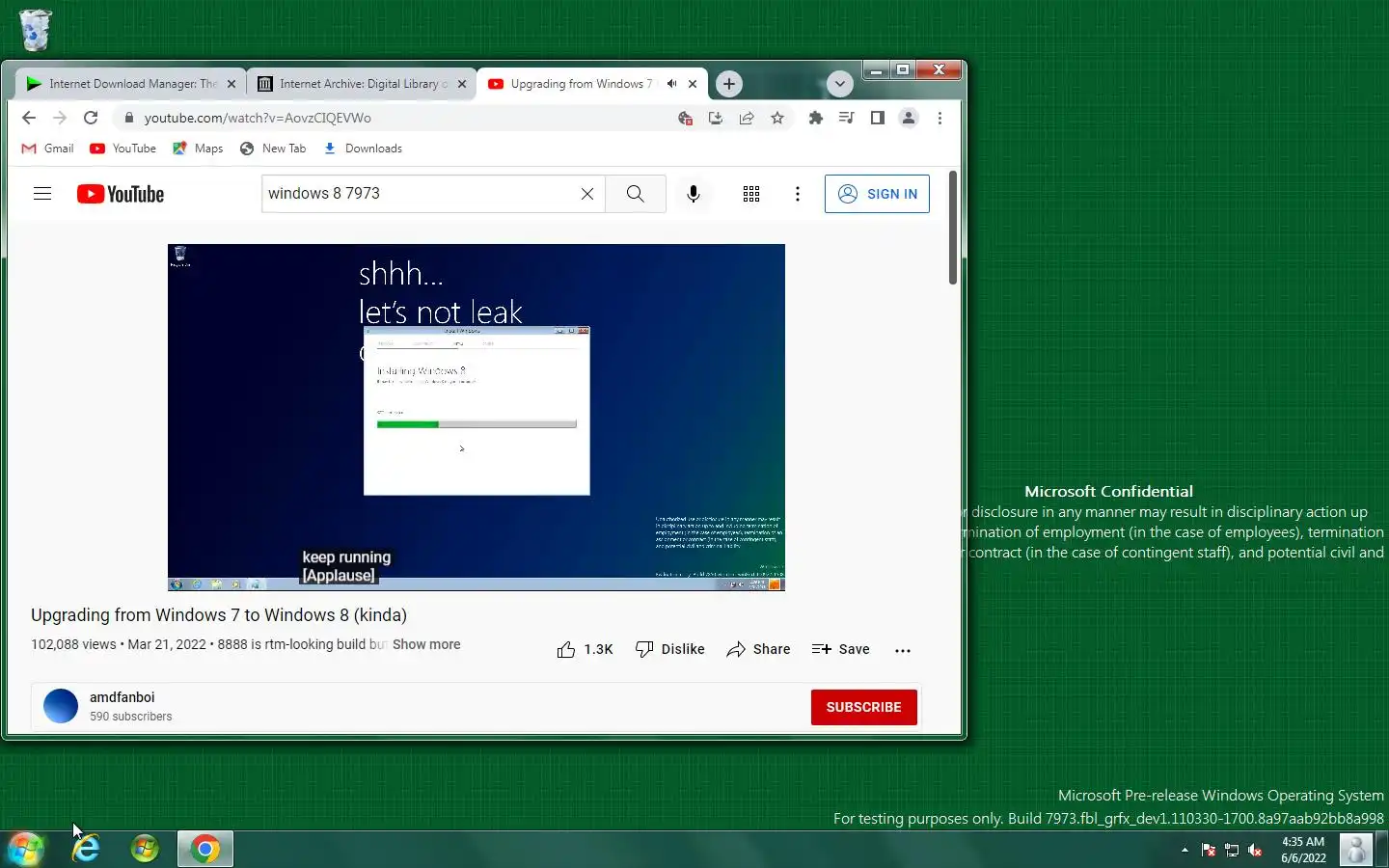
Task: Click the install app icon in the address bar
Action: 716,118
